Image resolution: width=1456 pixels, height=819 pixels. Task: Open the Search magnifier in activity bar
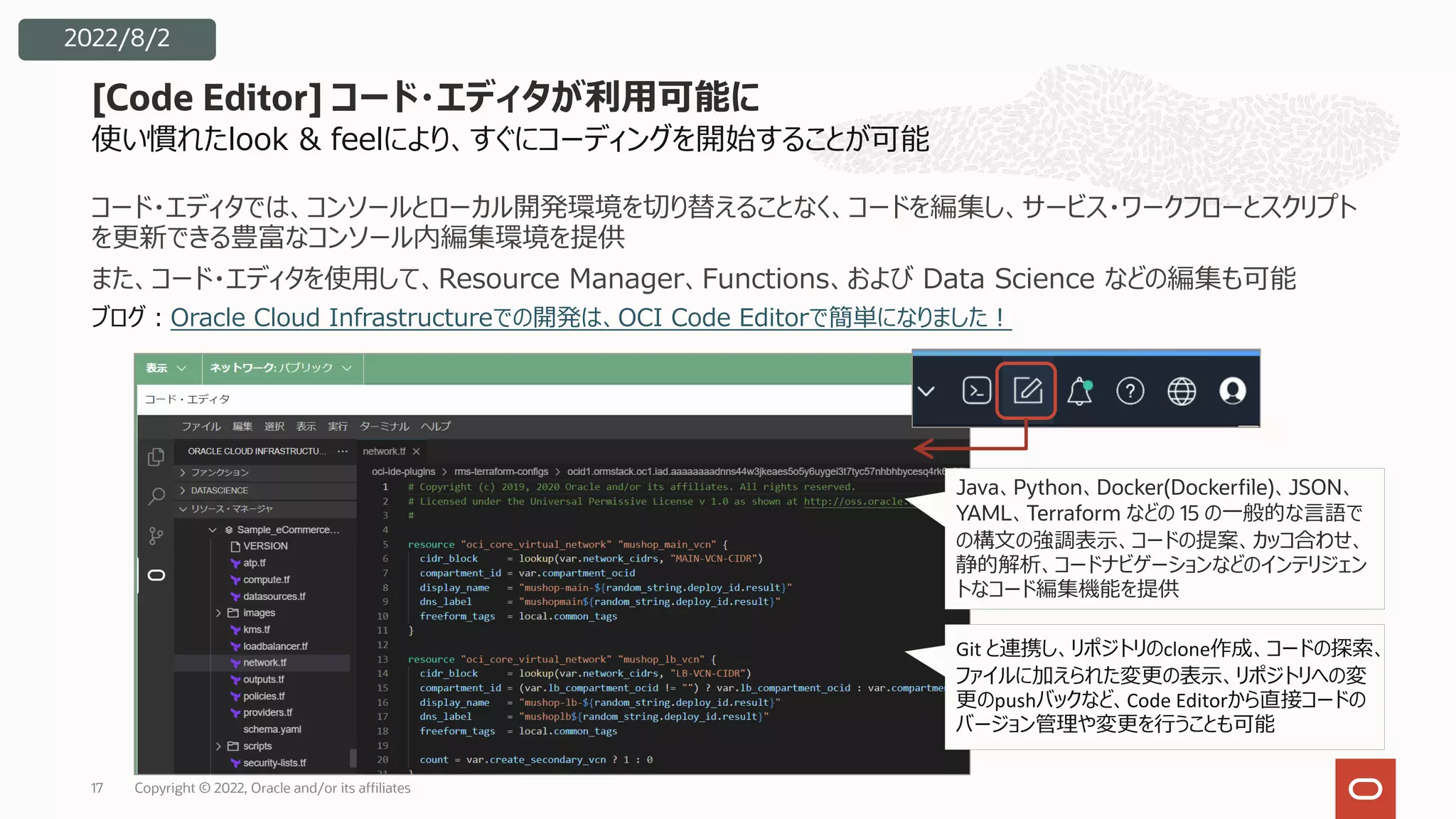(x=156, y=496)
